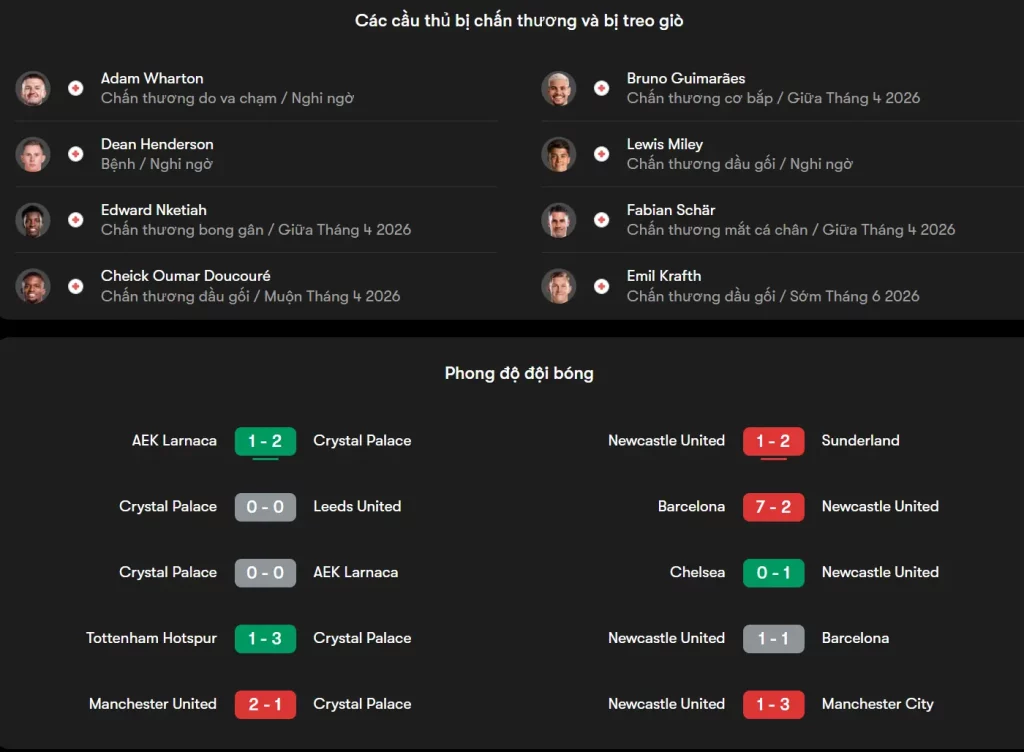This screenshot has height=752, width=1024.
Task: Click the Phong độ đội bóng section heading
Action: [519, 372]
